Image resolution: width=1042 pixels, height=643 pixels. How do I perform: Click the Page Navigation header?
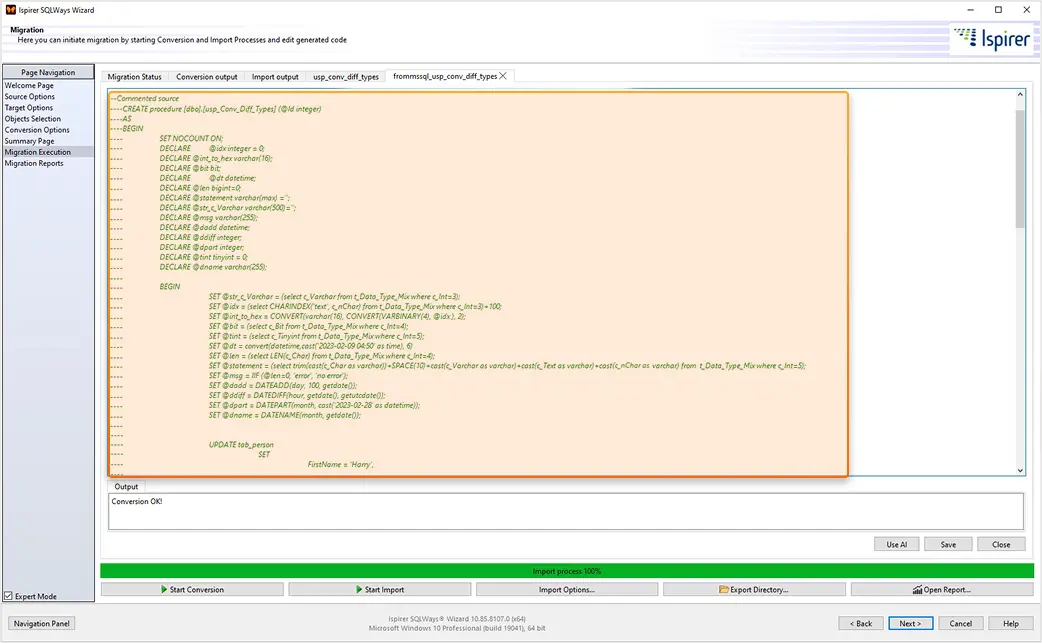click(48, 72)
